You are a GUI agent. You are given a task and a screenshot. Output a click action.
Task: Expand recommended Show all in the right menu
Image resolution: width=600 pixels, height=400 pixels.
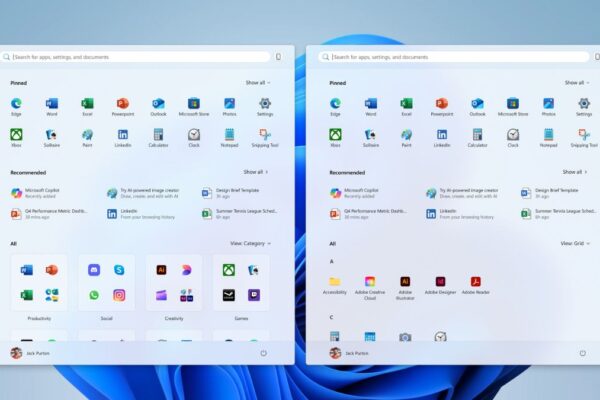pos(575,172)
